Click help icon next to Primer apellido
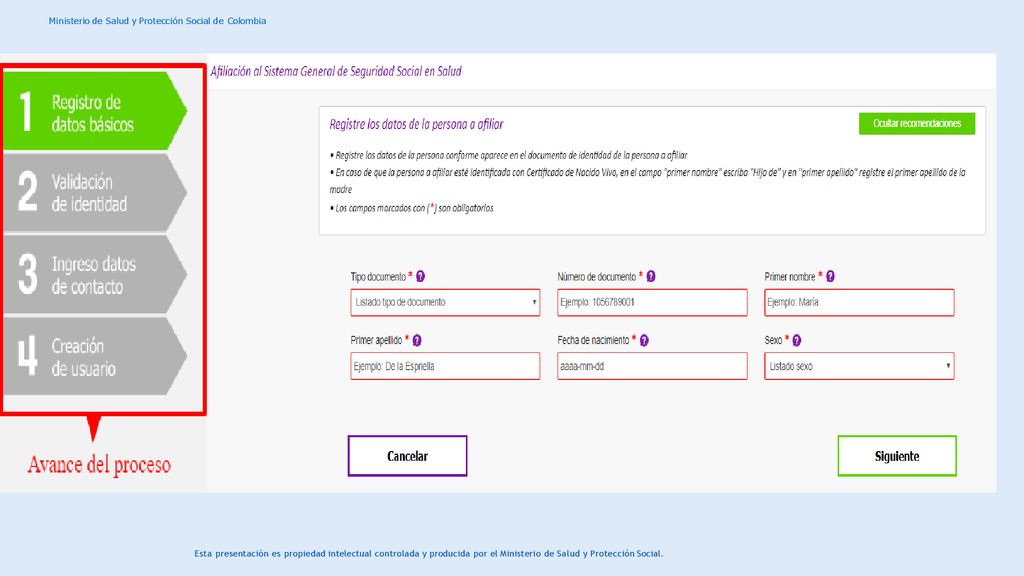 pos(417,340)
